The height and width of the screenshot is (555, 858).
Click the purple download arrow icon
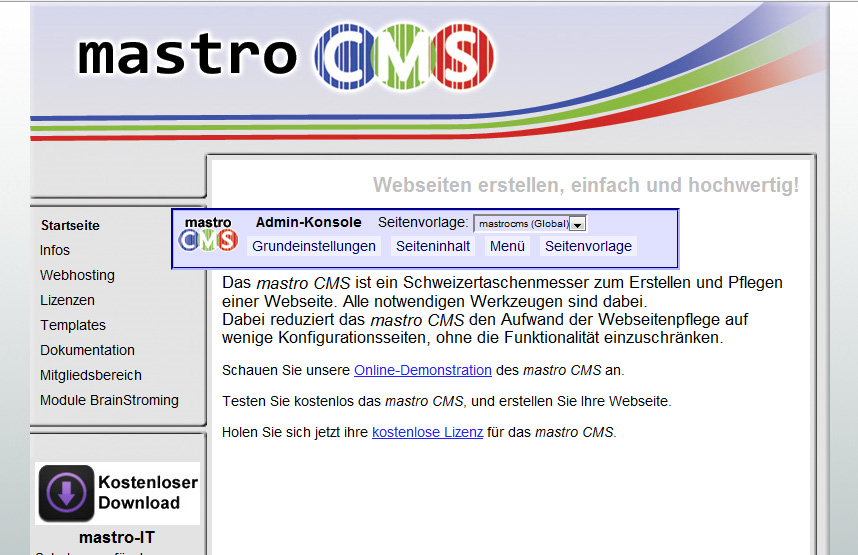point(66,493)
